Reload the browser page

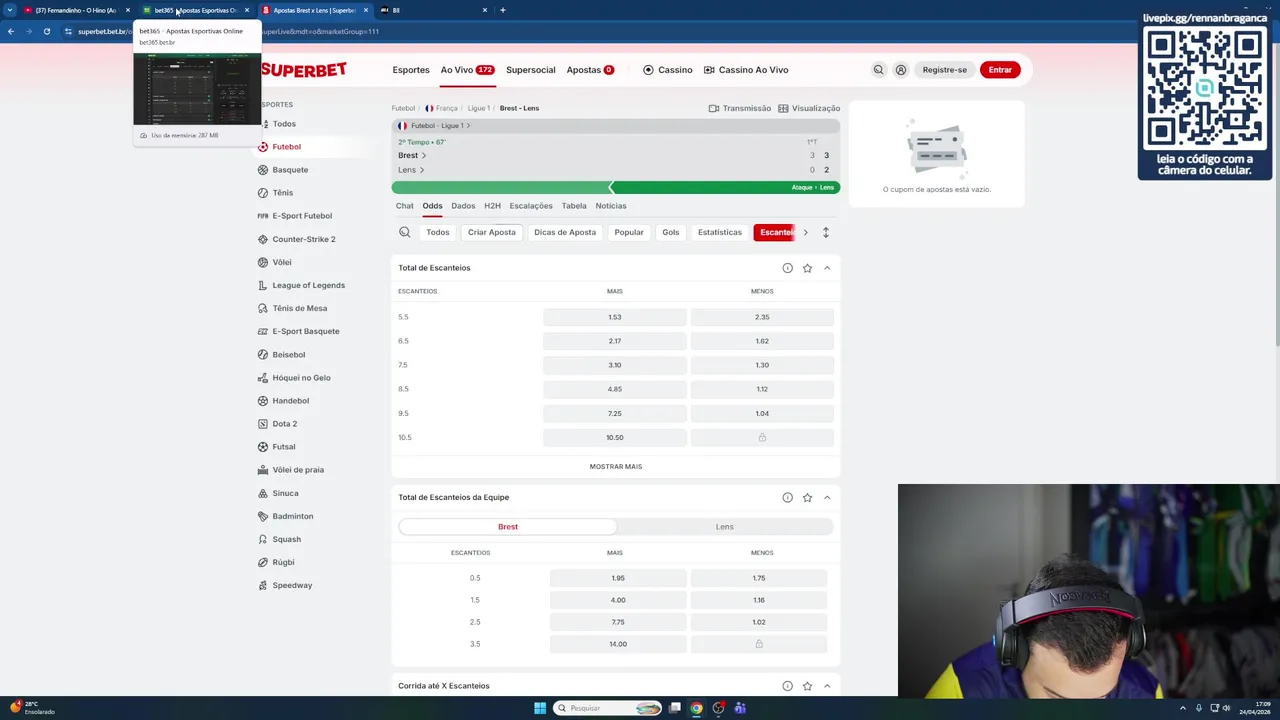[x=46, y=31]
